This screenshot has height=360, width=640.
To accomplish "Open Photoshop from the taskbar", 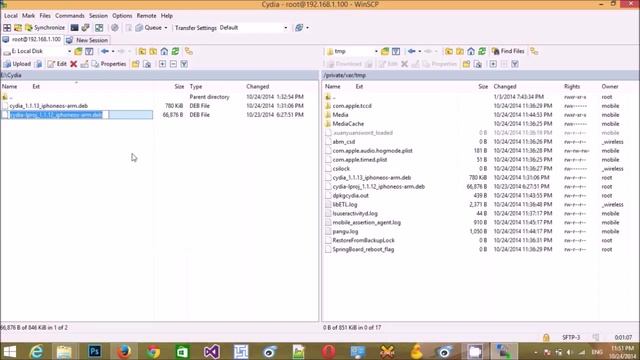I will (94, 351).
